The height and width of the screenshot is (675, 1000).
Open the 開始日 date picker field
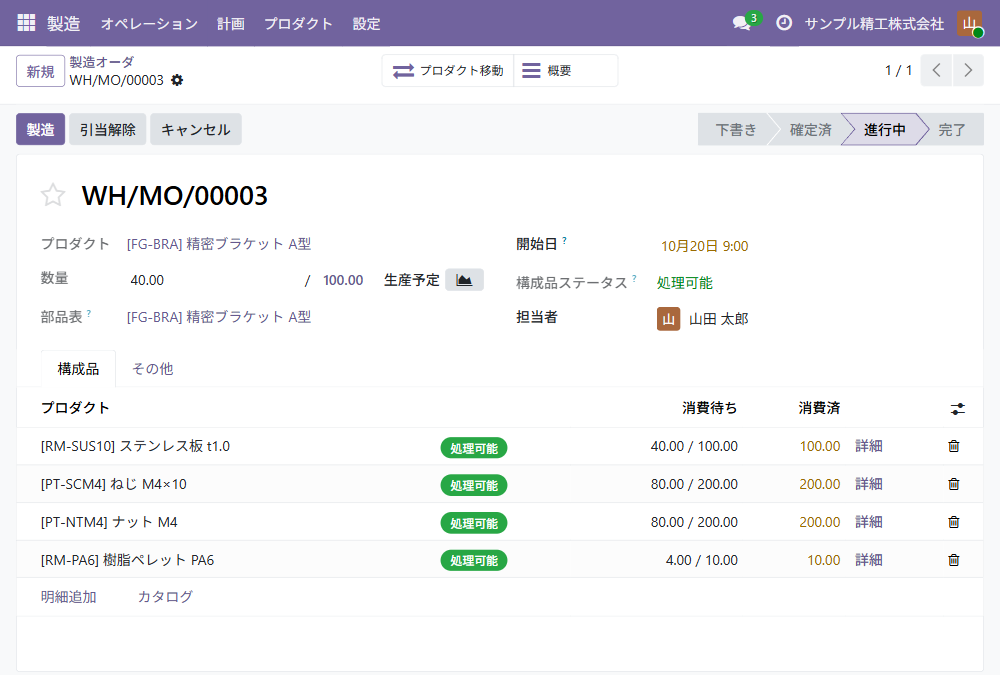[x=705, y=246]
